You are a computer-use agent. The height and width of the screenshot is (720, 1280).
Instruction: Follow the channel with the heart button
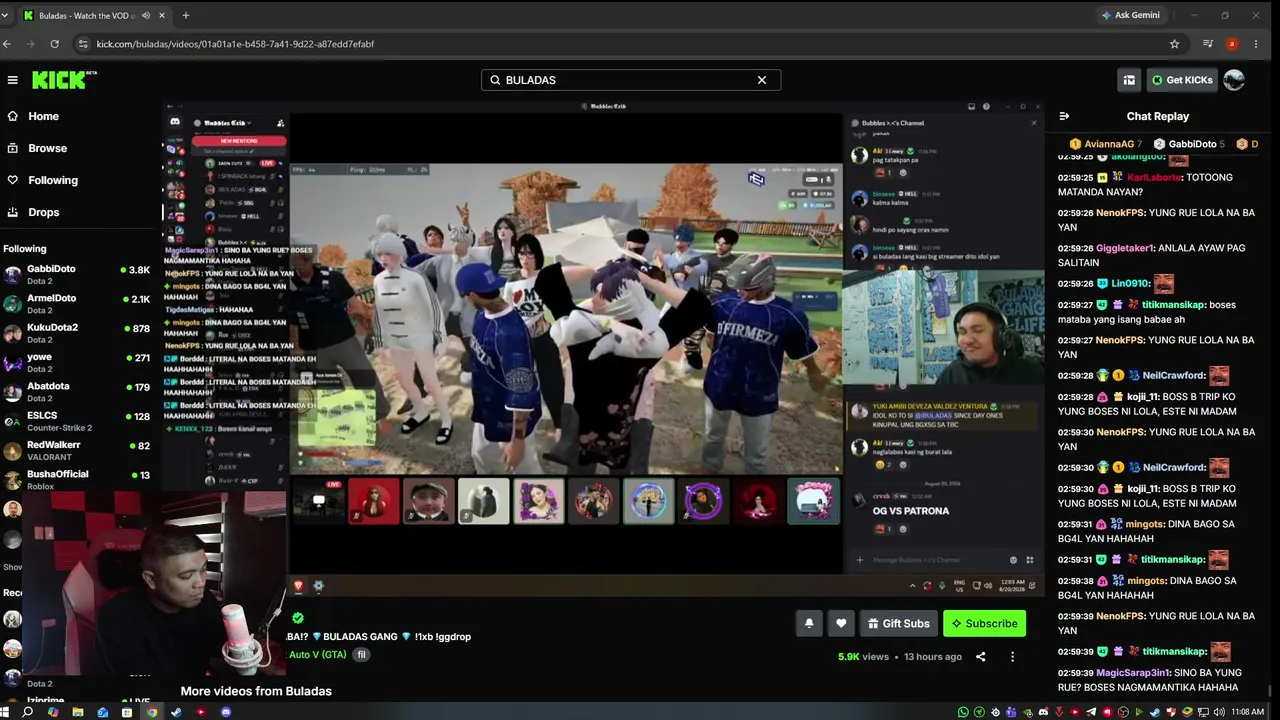841,623
